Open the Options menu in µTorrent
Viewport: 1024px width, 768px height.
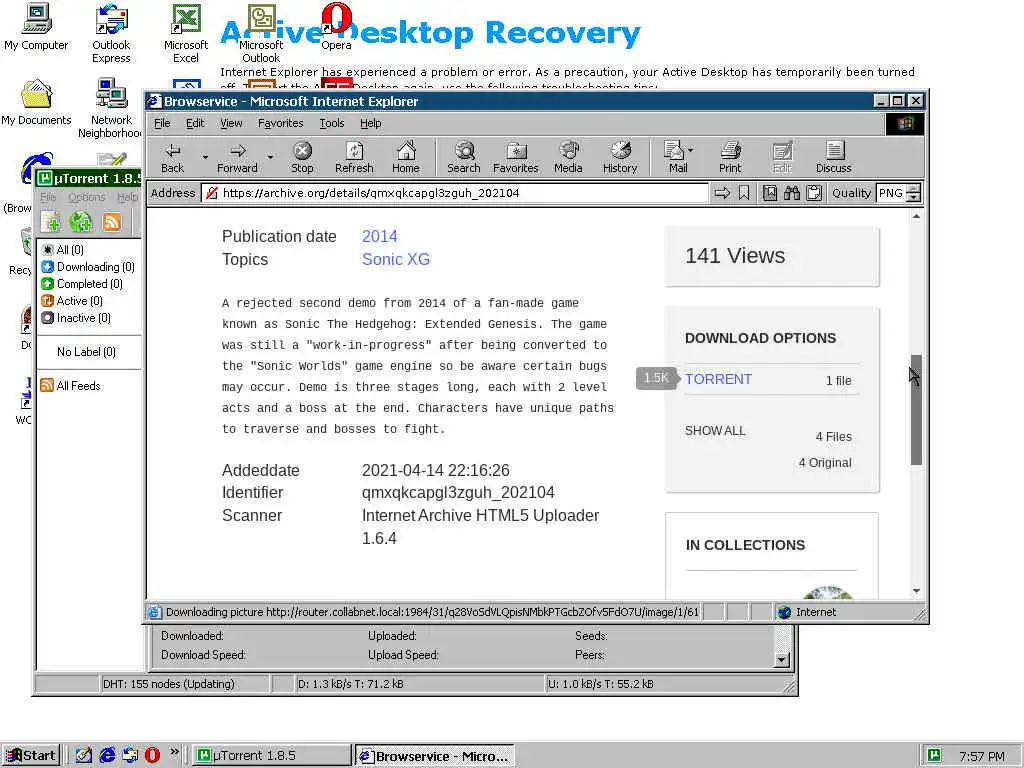[87, 197]
